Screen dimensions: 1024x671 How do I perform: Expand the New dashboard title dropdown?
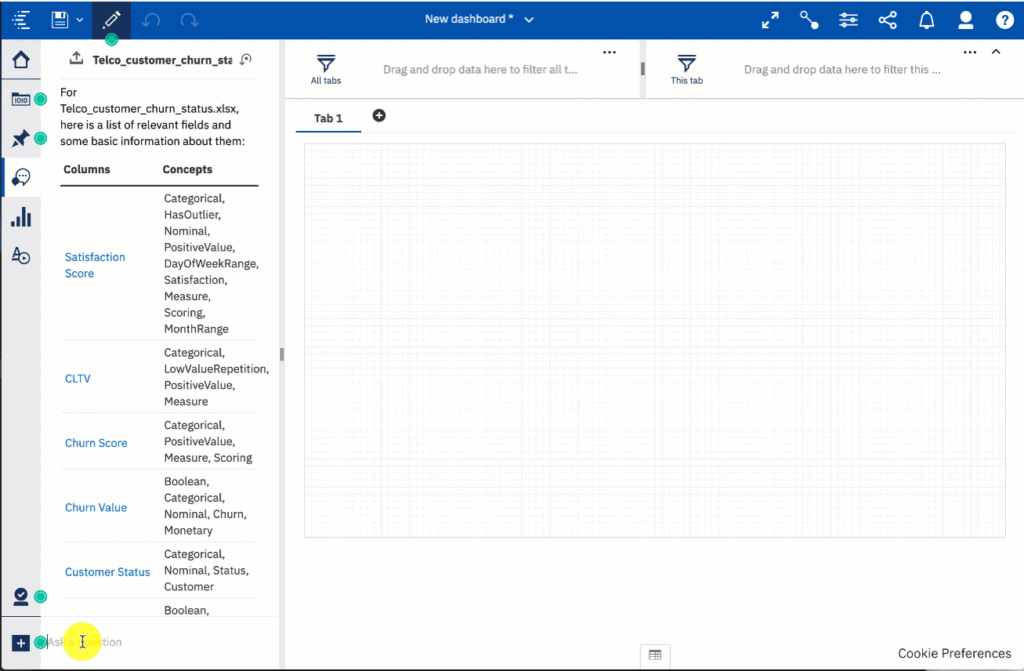tap(529, 20)
